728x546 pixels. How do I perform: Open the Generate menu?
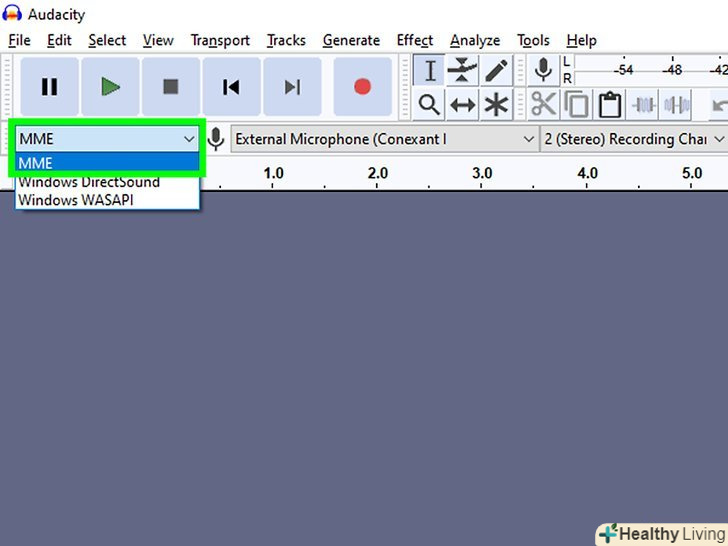tap(351, 40)
